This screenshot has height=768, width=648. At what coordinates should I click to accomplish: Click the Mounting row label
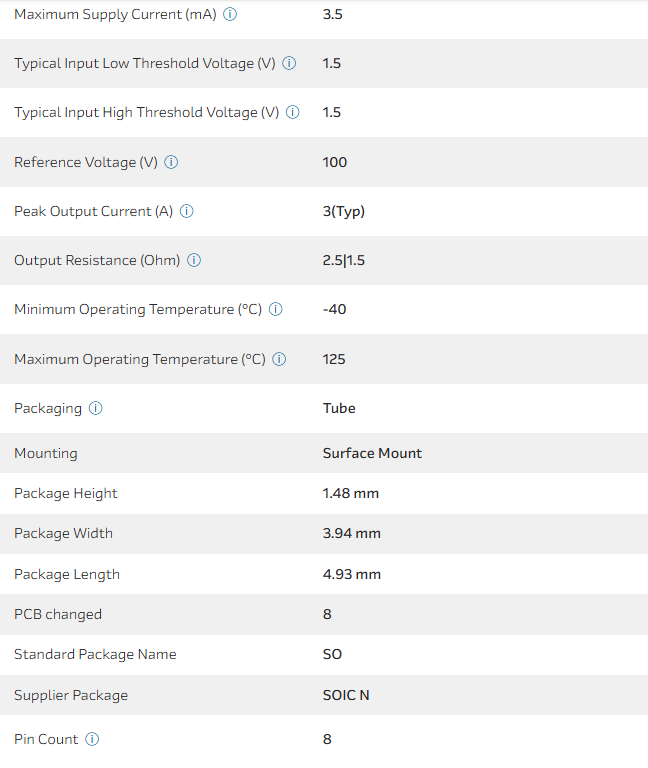[x=46, y=453]
